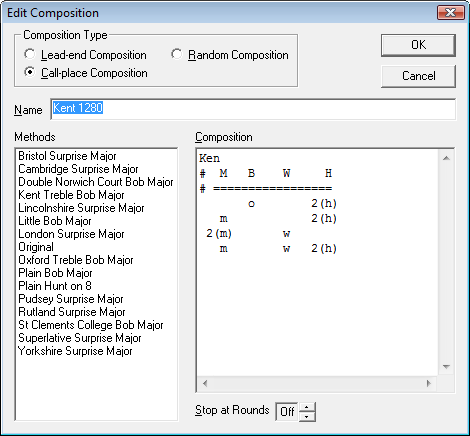Screen dimensions: 470x436
Task: Select Lincolnshire Surprise Major method
Action: [x=81, y=208]
